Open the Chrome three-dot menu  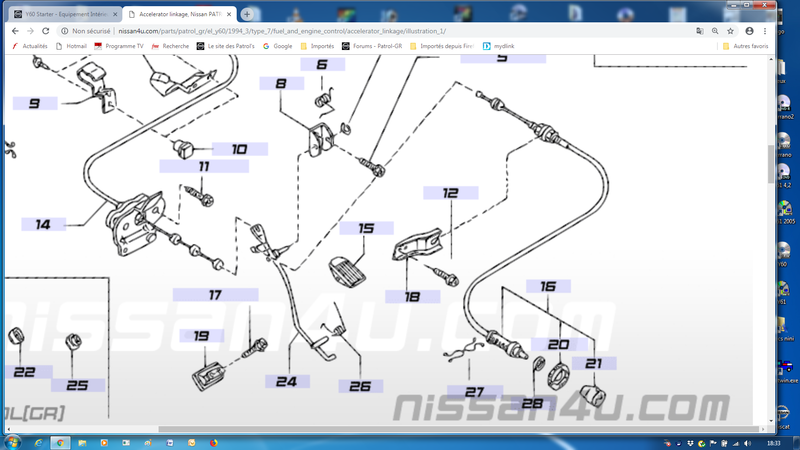(765, 31)
